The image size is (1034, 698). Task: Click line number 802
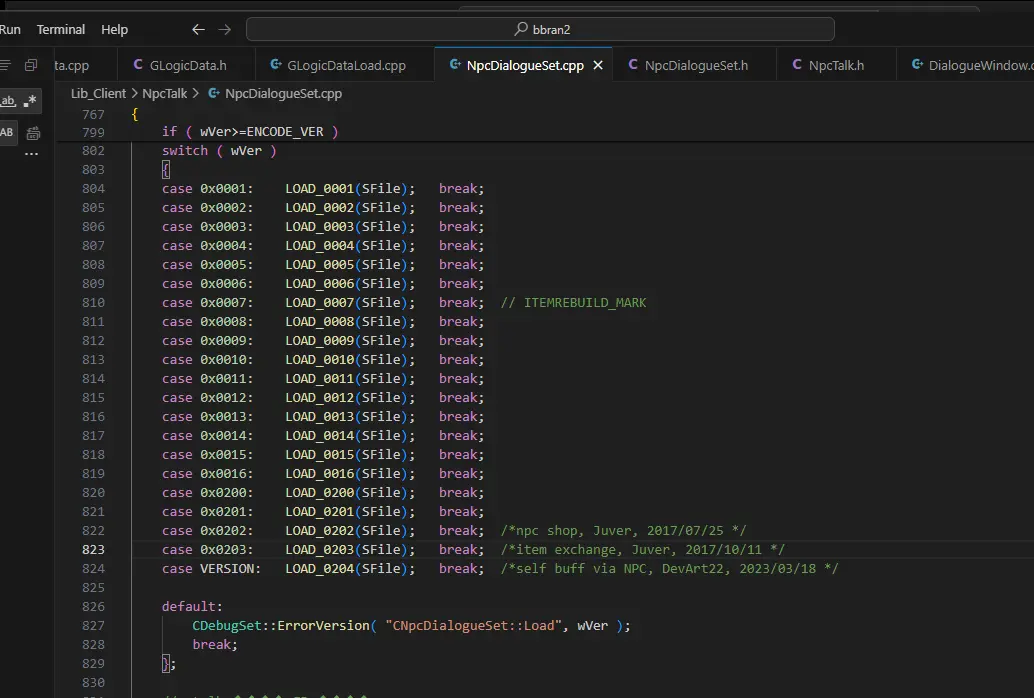click(93, 151)
